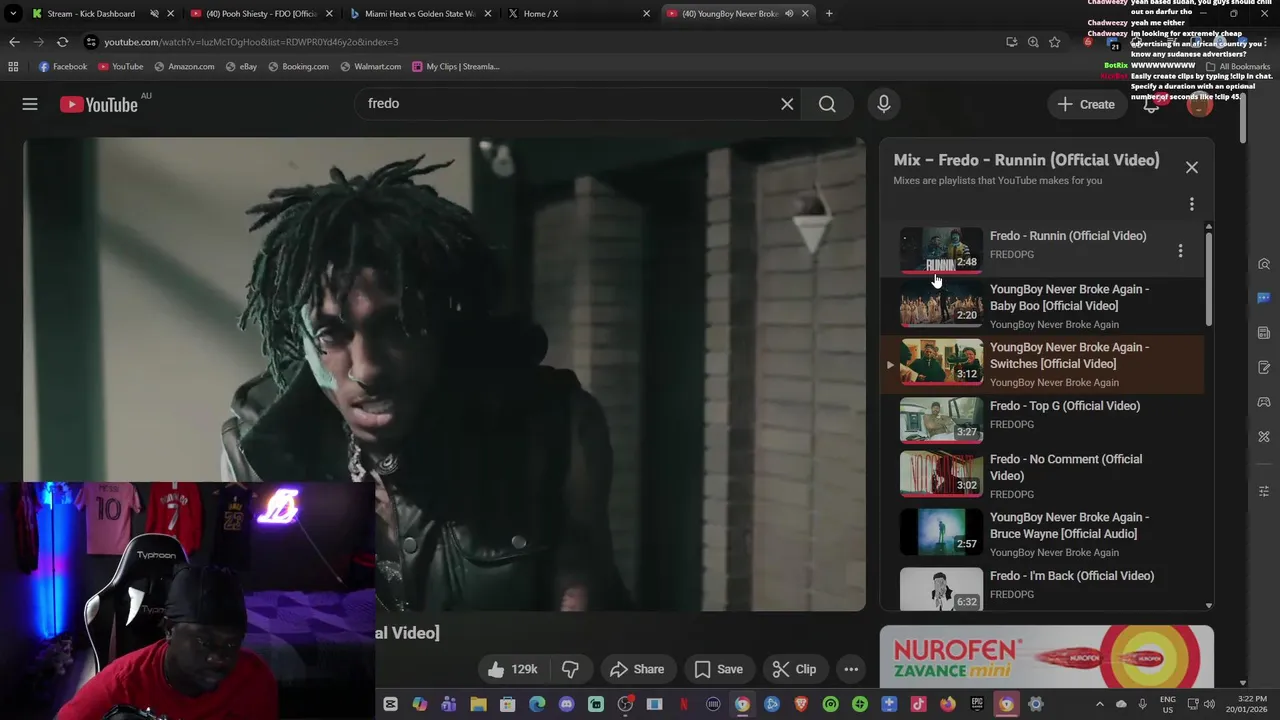
Task: Open Microsoft Teams from the taskbar
Action: [x=449, y=704]
